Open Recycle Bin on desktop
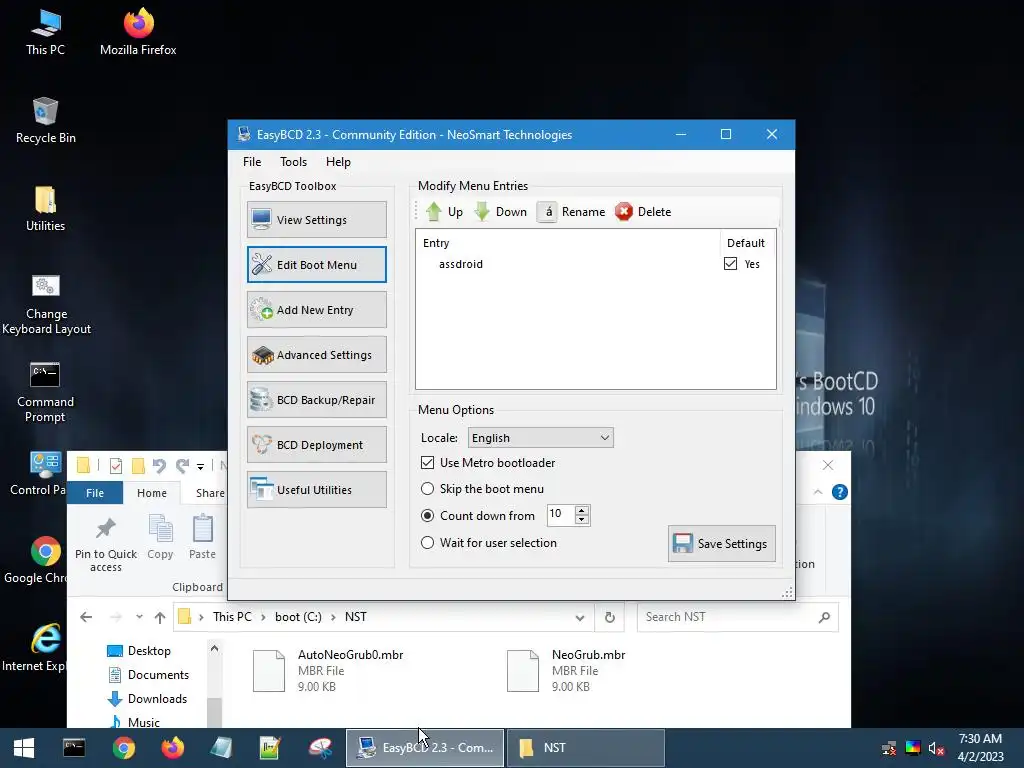This screenshot has width=1024, height=768. 45,120
